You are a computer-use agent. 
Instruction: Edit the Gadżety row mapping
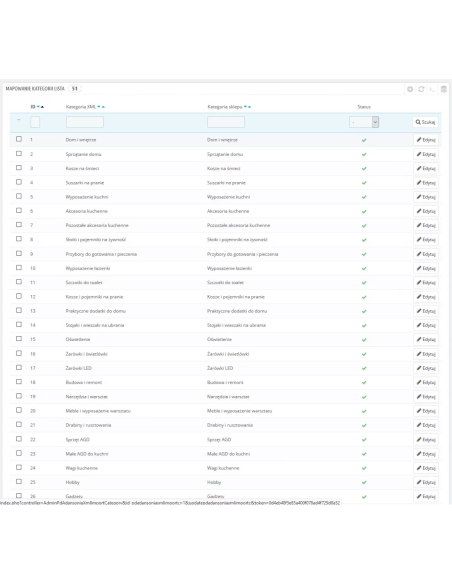[426, 496]
